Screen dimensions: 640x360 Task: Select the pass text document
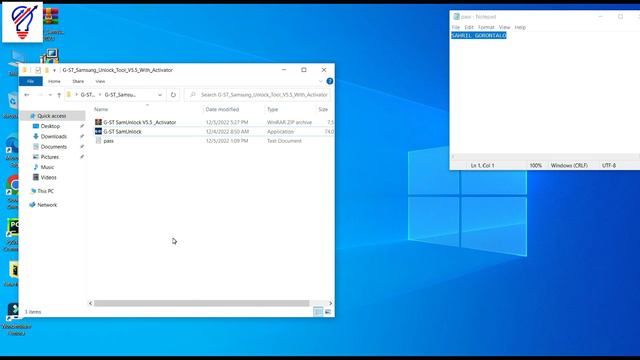tap(109, 141)
